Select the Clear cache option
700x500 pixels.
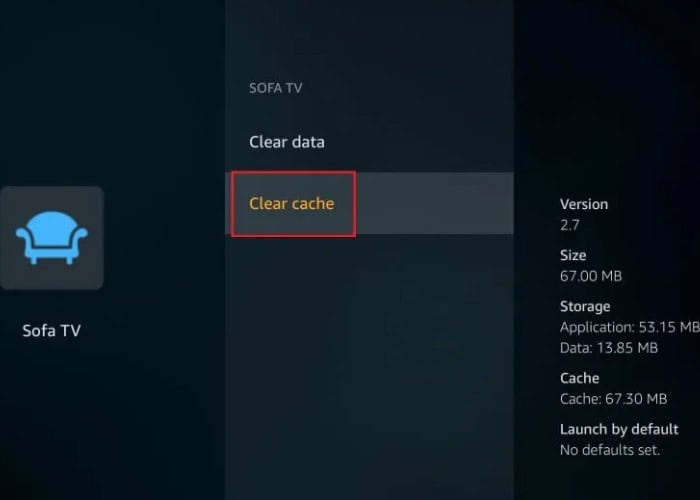292,204
